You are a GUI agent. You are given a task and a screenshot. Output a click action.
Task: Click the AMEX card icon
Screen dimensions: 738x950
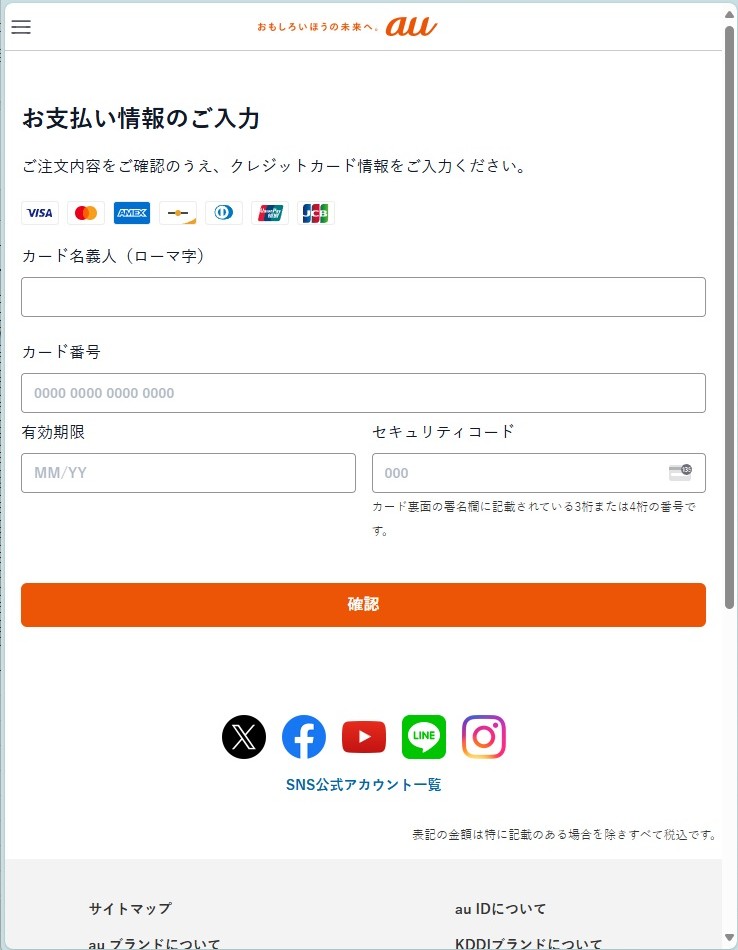click(132, 213)
